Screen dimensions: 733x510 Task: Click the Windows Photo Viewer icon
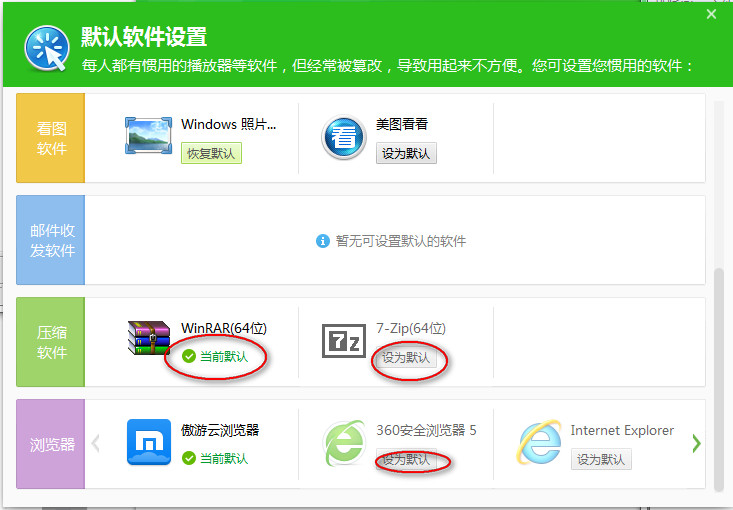pyautogui.click(x=148, y=136)
